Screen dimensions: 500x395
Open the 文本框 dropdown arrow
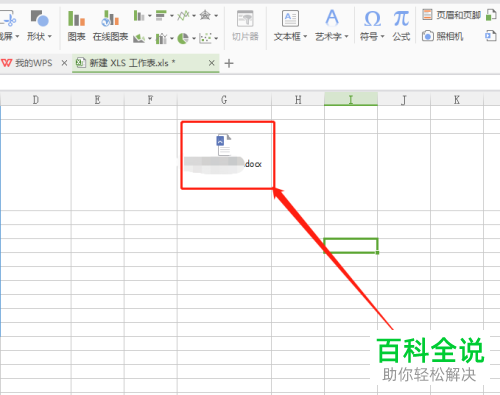[305, 36]
